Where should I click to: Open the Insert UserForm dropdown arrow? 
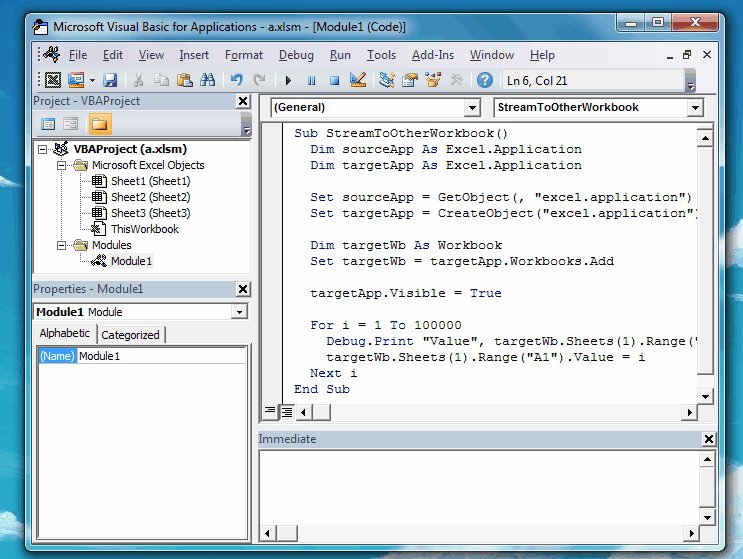pos(92,80)
